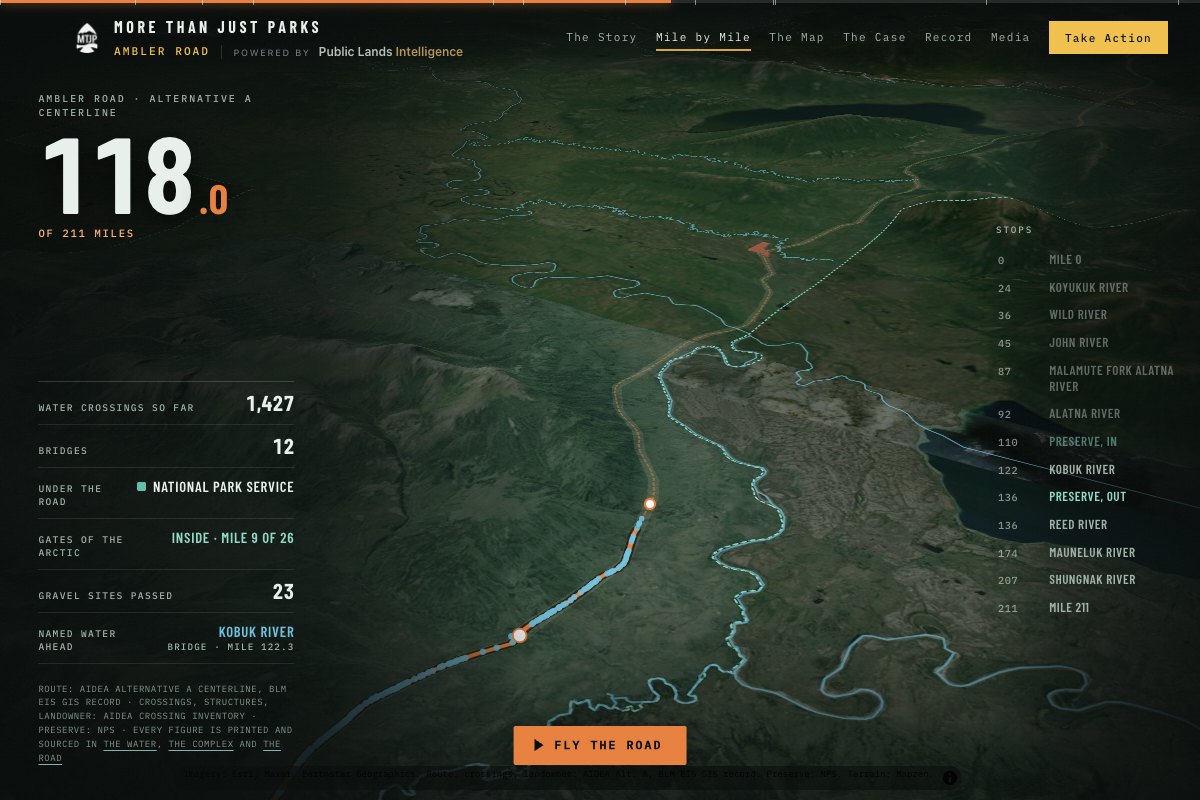Click the More Than Just Parks title
The height and width of the screenshot is (800, 1200).
217,28
